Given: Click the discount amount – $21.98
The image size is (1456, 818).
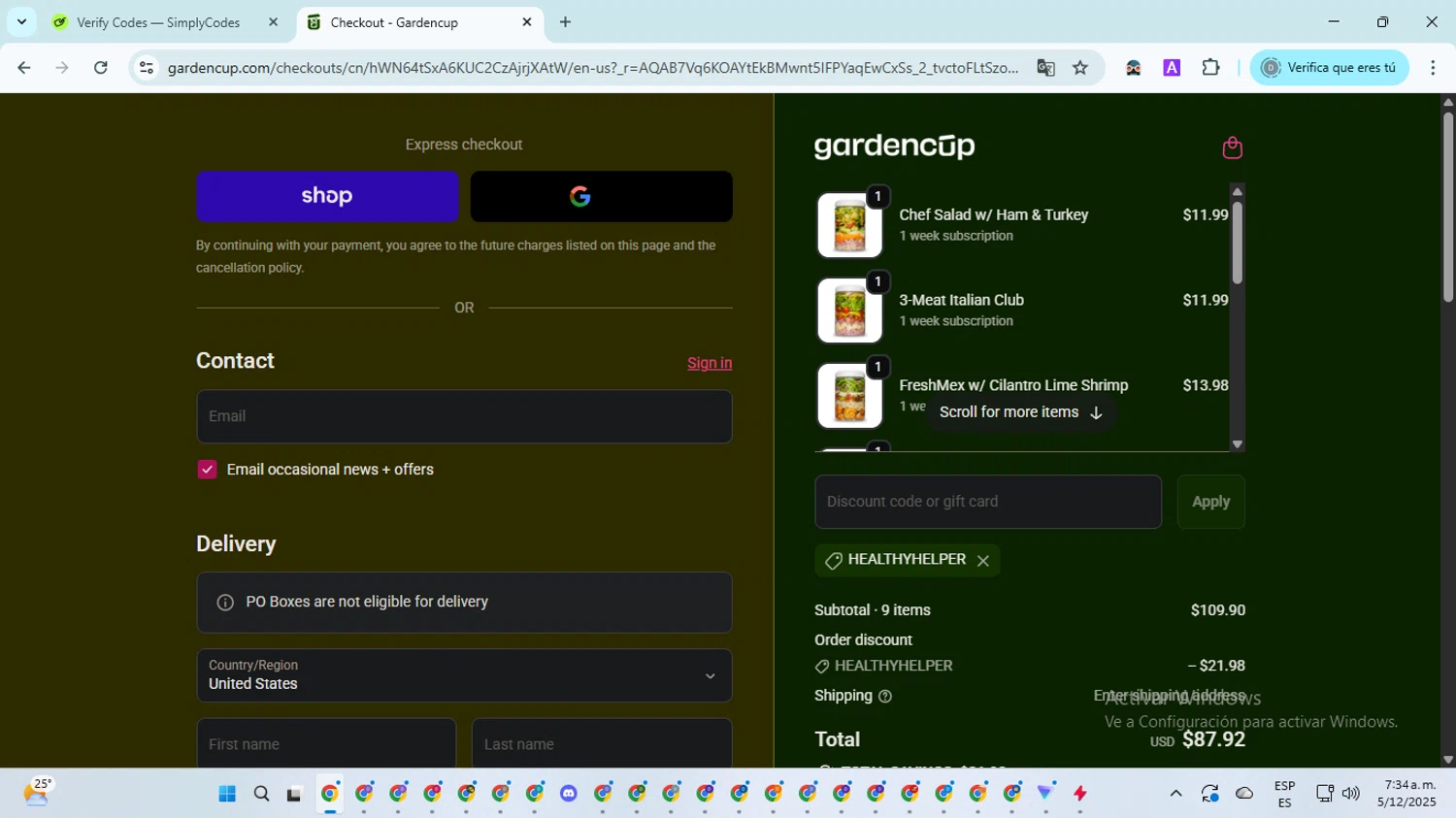Looking at the screenshot, I should click(1216, 666).
